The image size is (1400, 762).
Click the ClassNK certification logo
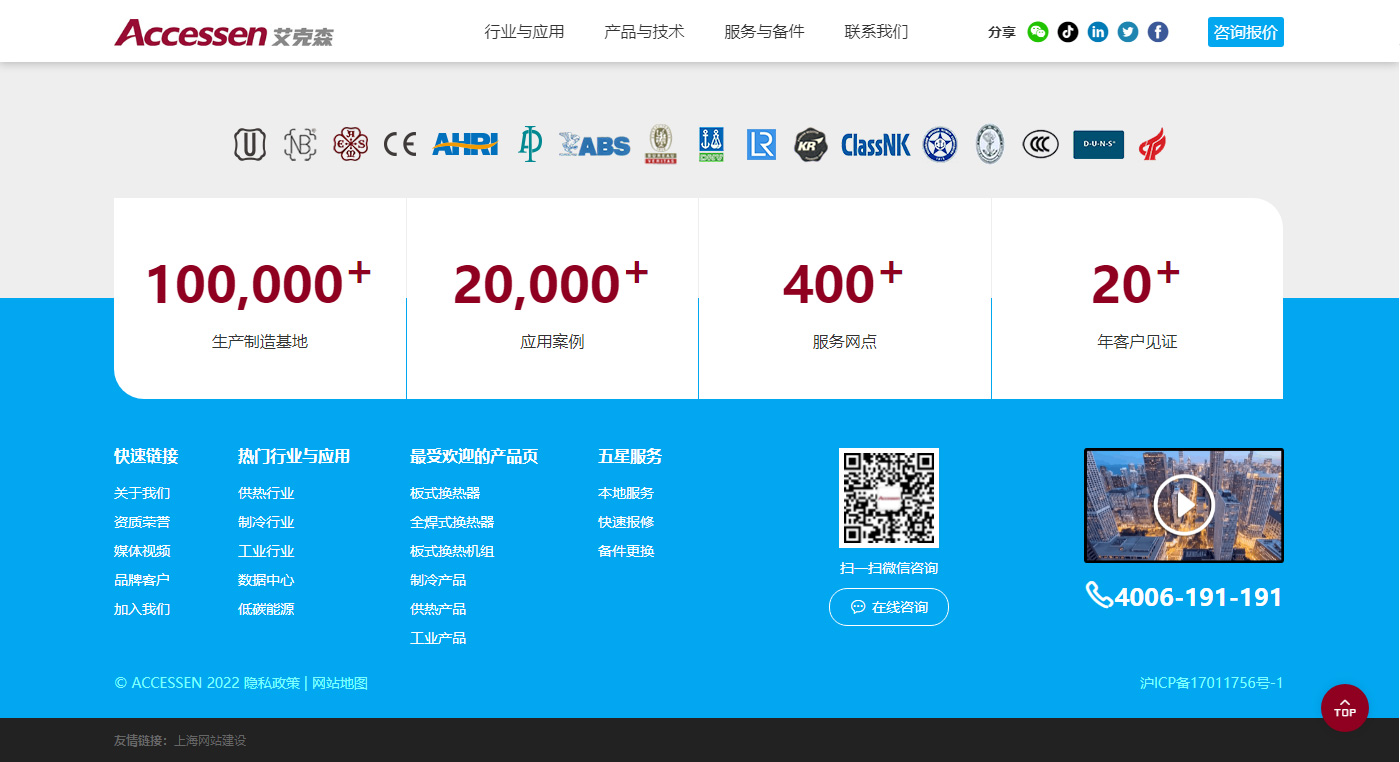[x=876, y=145]
